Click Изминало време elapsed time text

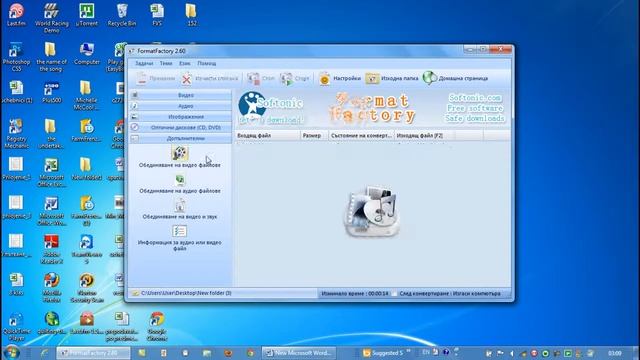[355, 293]
